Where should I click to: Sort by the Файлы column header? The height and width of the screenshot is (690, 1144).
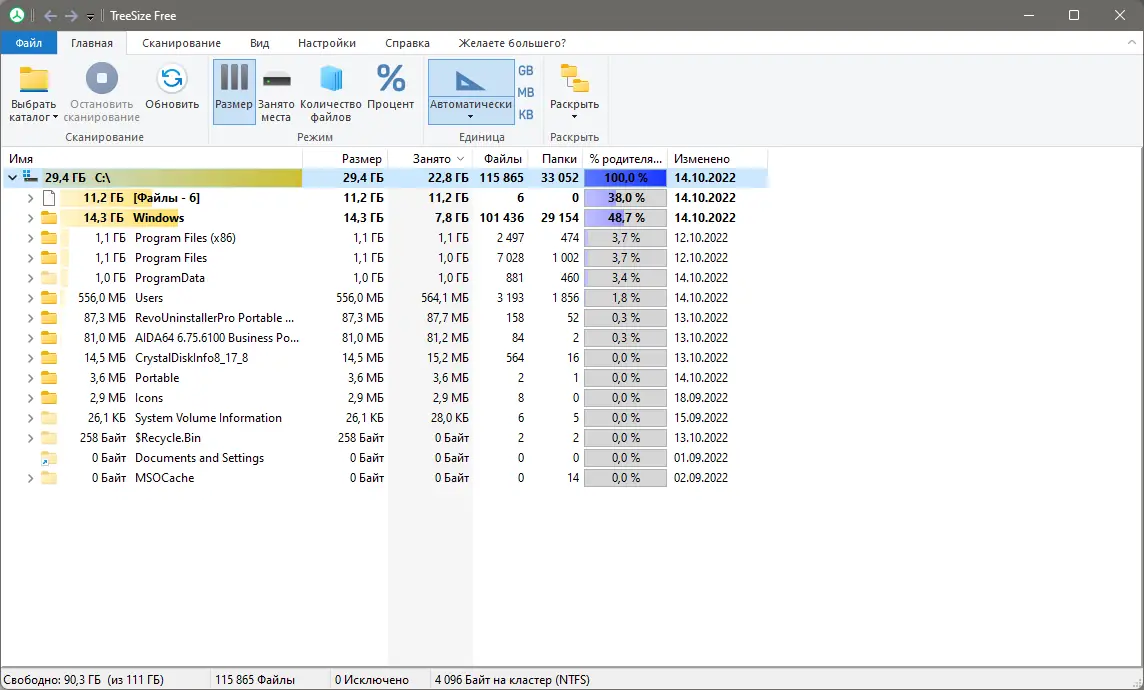500,158
